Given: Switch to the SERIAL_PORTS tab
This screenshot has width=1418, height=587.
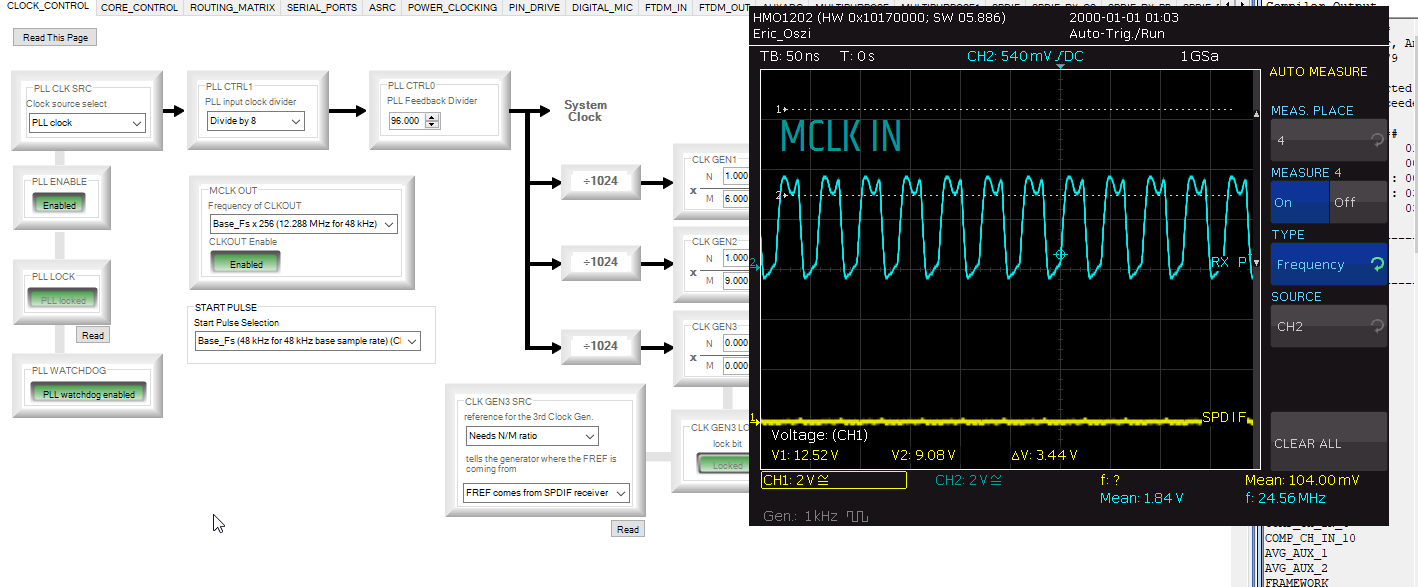Looking at the screenshot, I should 321,7.
